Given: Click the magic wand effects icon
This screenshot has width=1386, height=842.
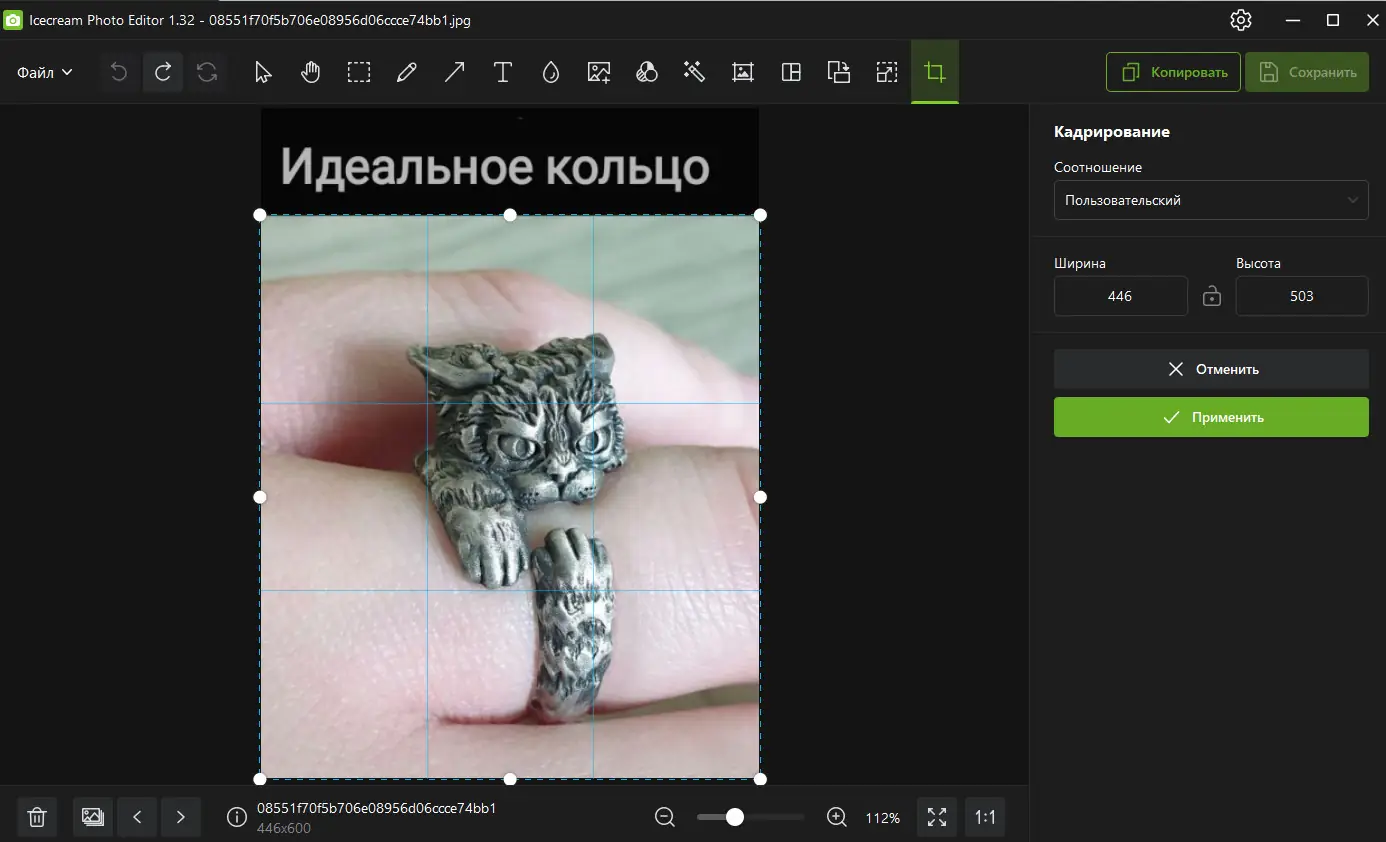Looking at the screenshot, I should point(694,71).
